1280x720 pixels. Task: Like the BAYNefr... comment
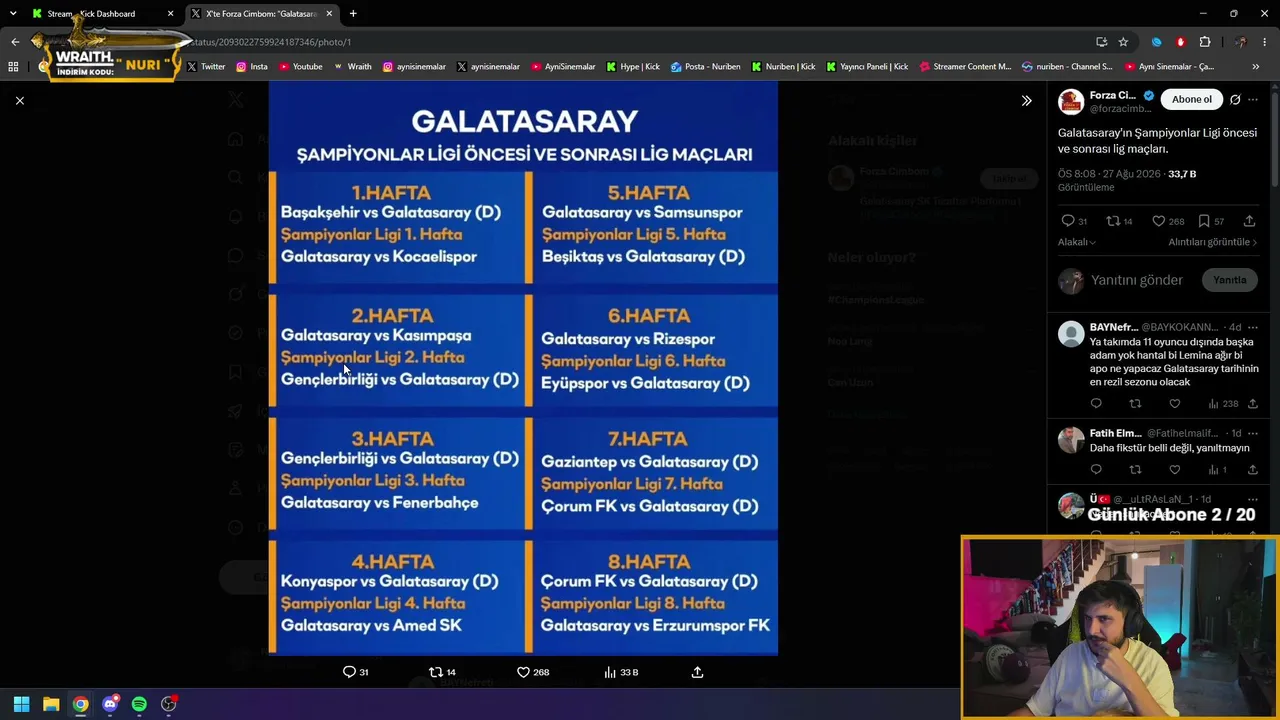(1175, 404)
